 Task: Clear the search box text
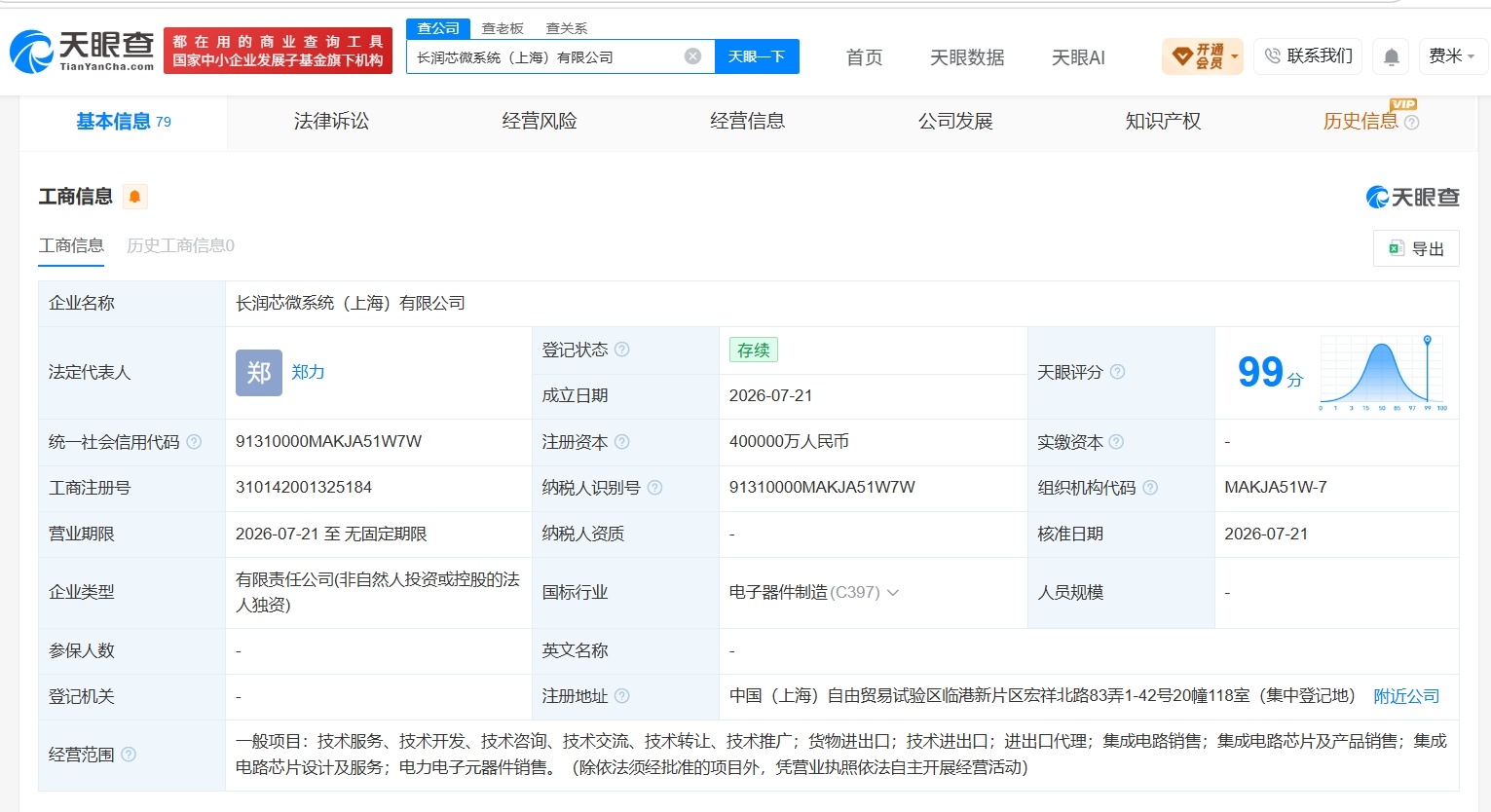(692, 56)
